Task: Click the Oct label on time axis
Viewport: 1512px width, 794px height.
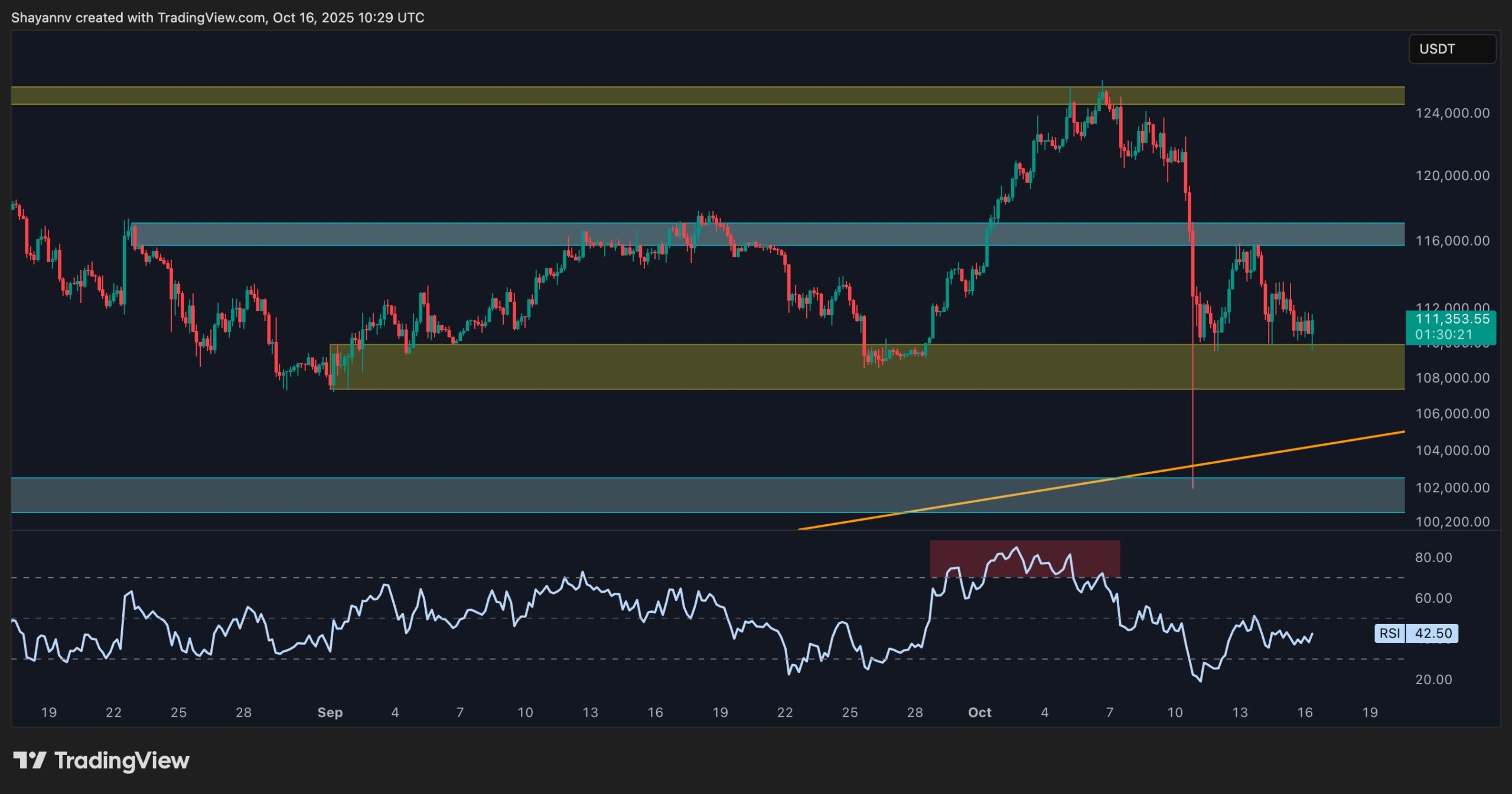Action: 979,713
